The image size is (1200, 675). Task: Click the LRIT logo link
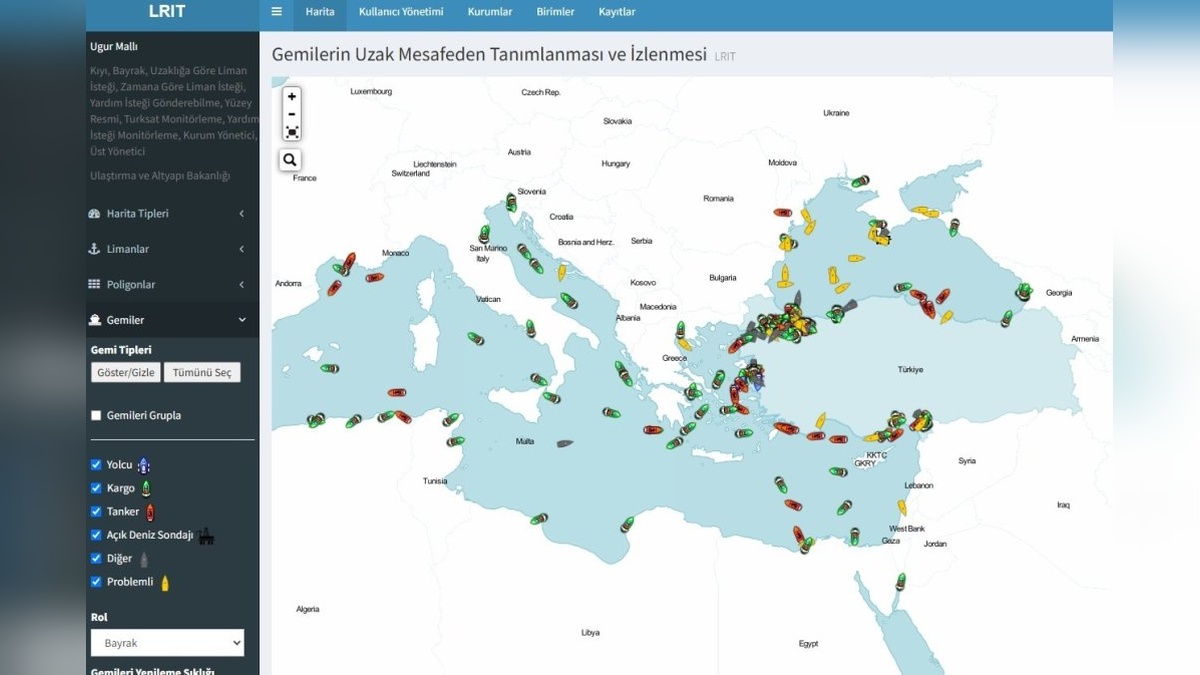[x=166, y=12]
